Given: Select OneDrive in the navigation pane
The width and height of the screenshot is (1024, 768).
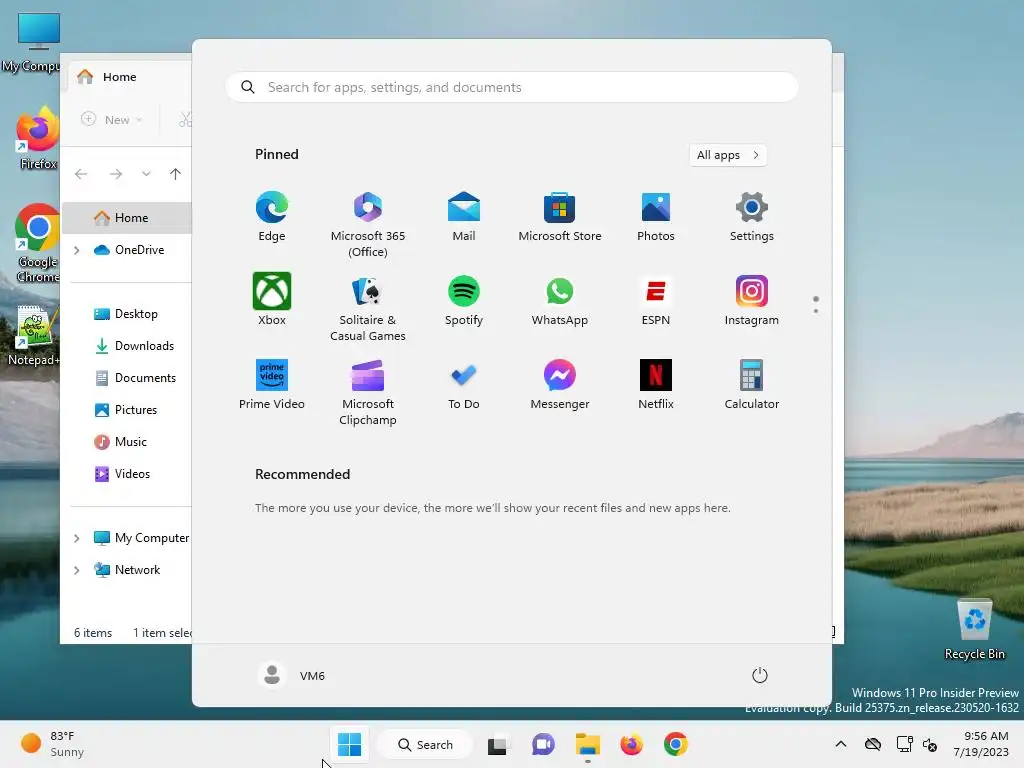Looking at the screenshot, I should [x=129, y=250].
